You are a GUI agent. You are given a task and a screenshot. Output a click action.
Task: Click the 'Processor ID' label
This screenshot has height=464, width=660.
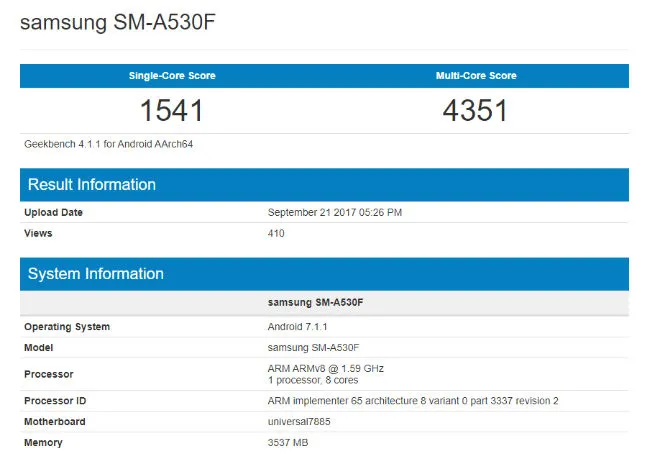(55, 401)
